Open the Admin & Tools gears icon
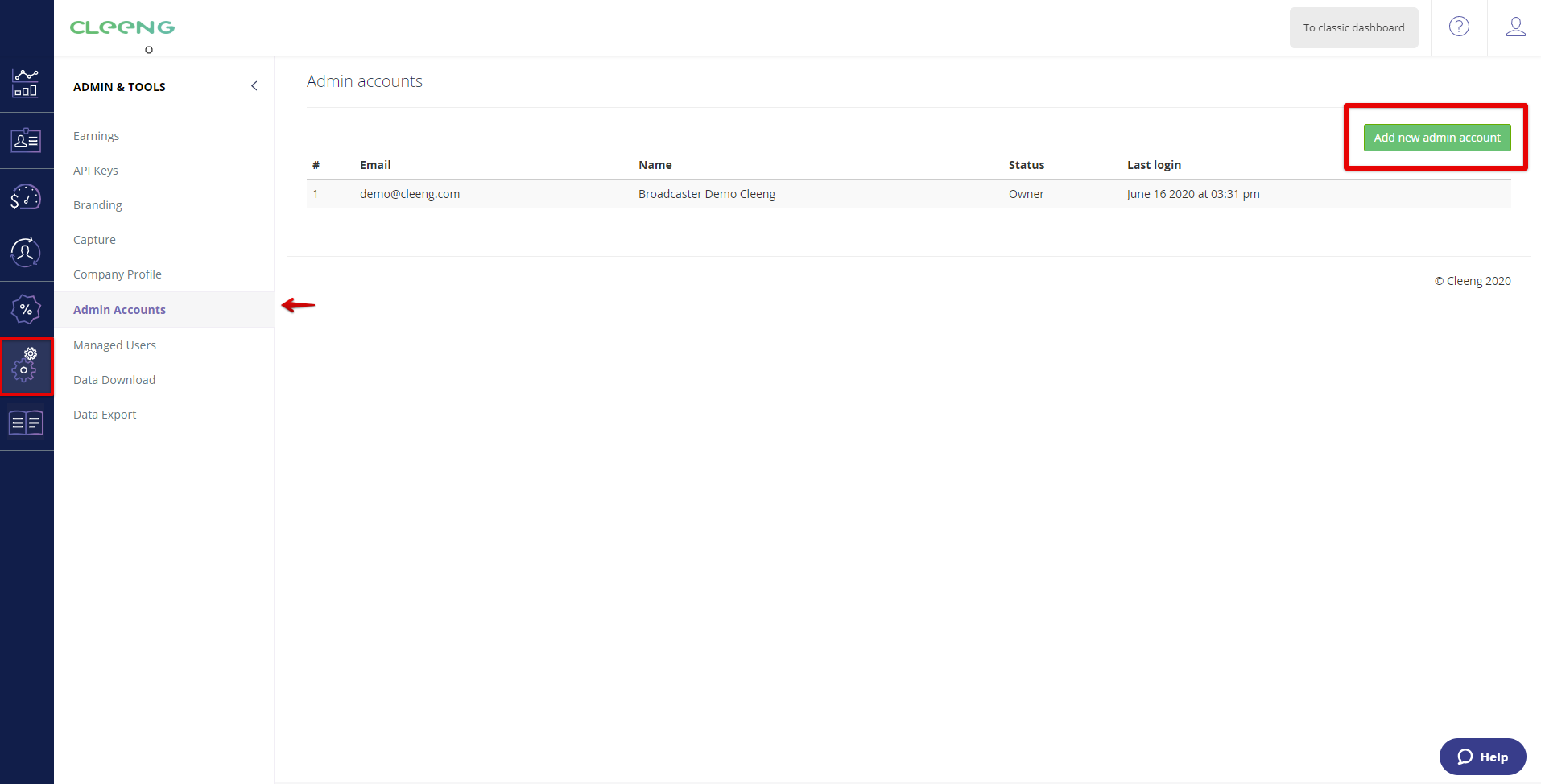 pos(26,366)
